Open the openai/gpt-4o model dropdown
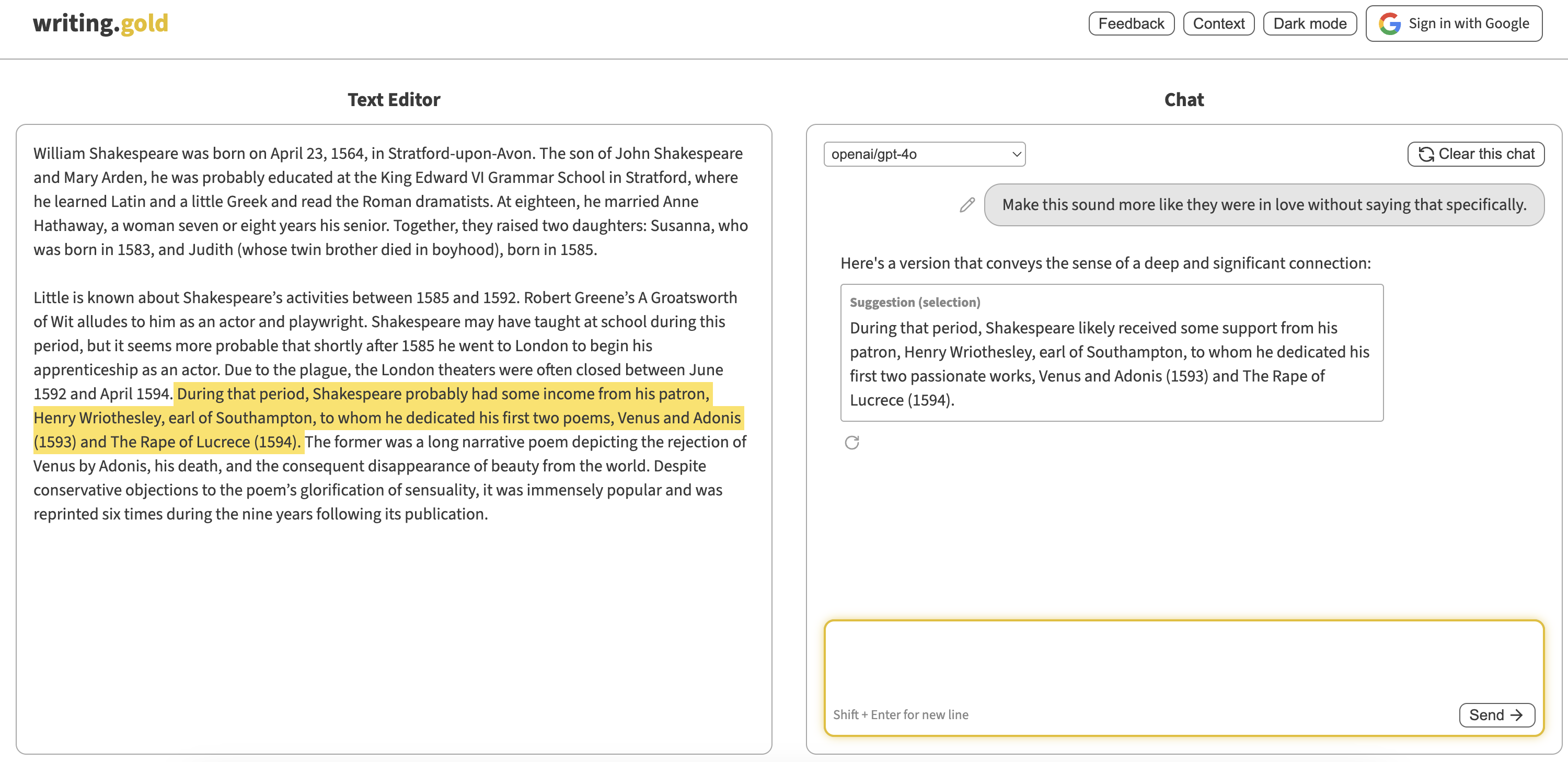This screenshot has width=1568, height=762. click(924, 154)
